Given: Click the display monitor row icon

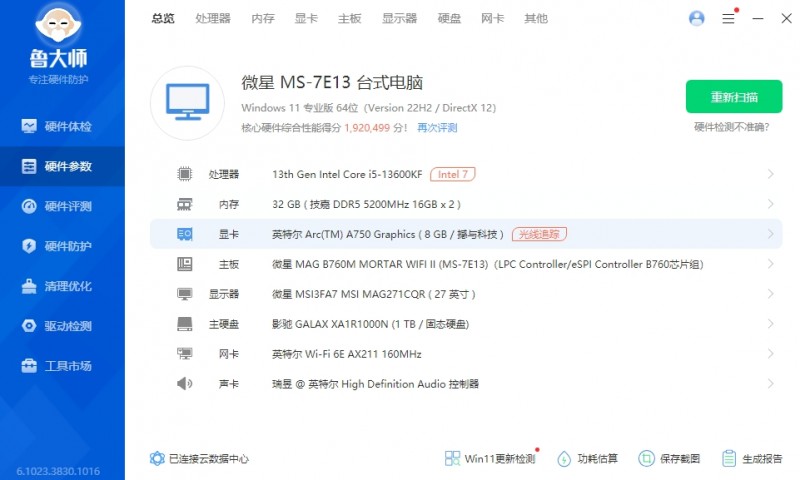Looking at the screenshot, I should coord(184,294).
